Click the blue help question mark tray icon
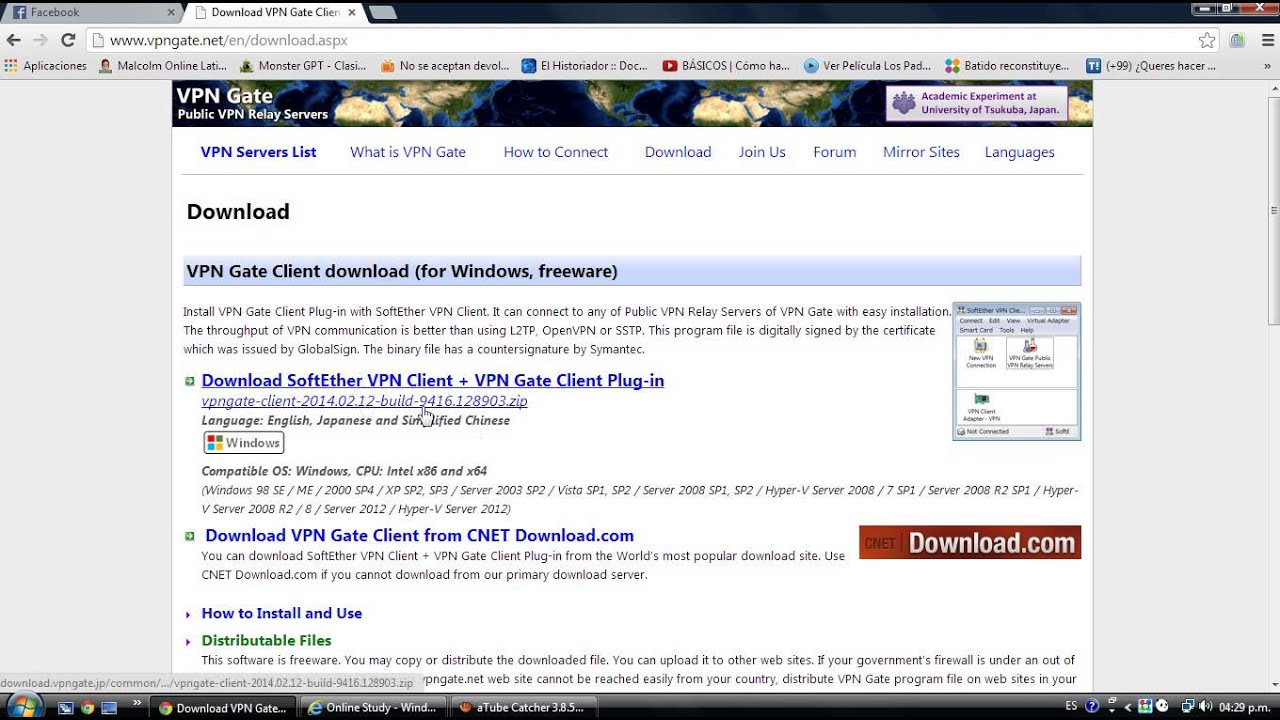Viewport: 1280px width, 720px height. [x=1093, y=706]
